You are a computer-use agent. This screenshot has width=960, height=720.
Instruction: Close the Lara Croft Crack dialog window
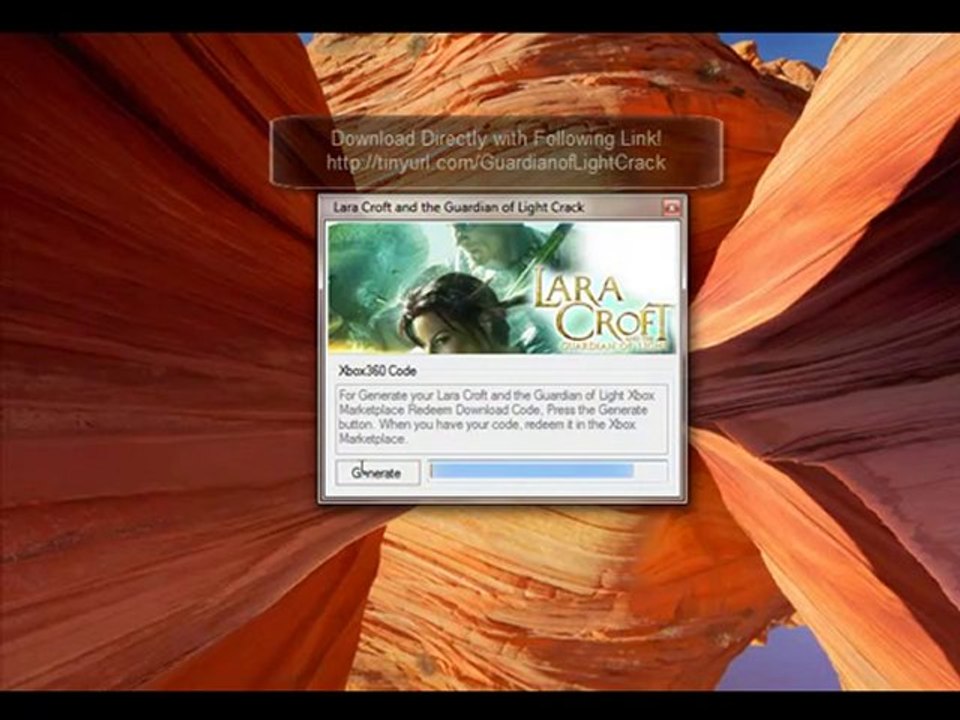point(672,208)
